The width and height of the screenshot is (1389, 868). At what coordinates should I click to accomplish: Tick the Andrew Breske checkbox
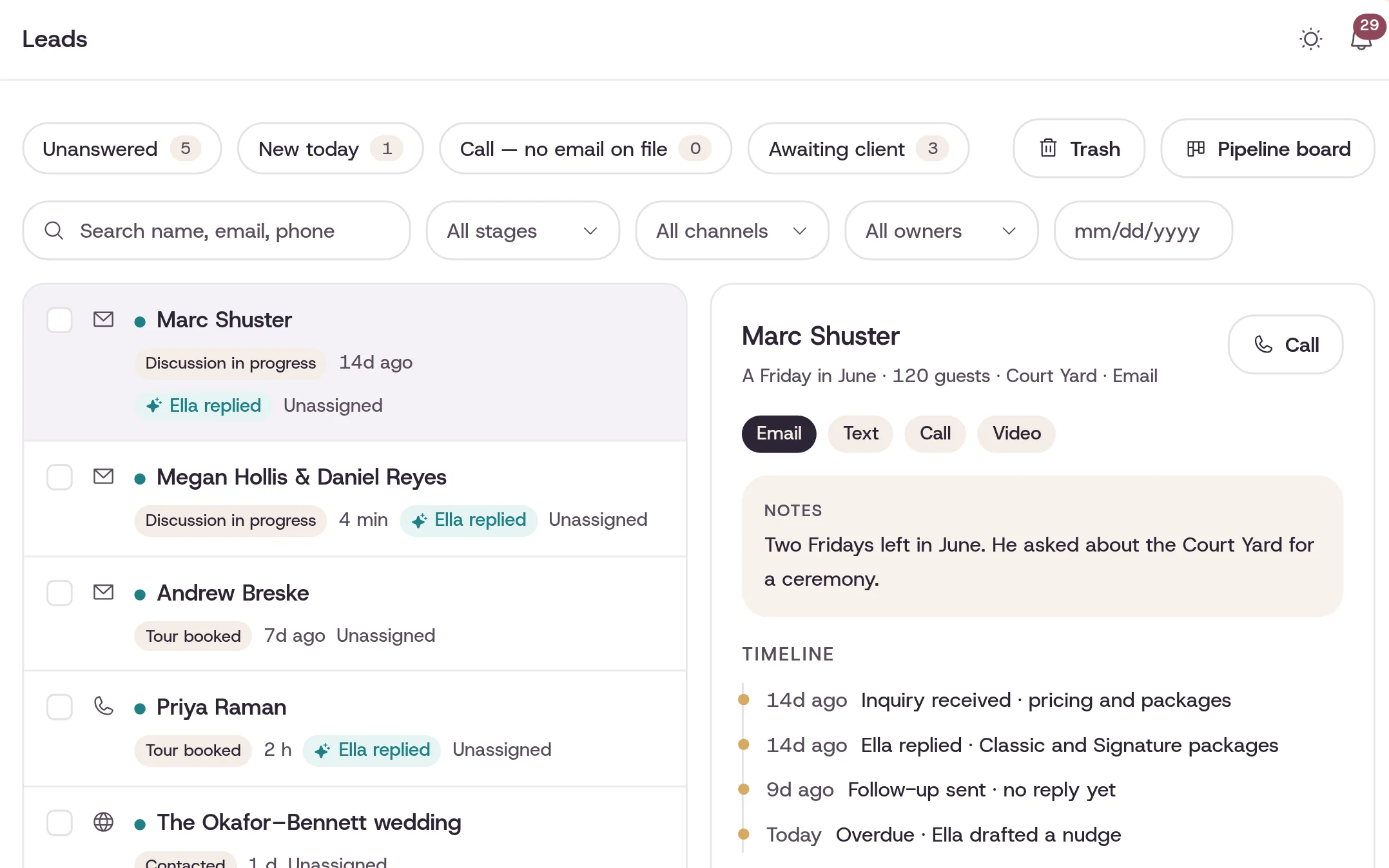point(59,593)
